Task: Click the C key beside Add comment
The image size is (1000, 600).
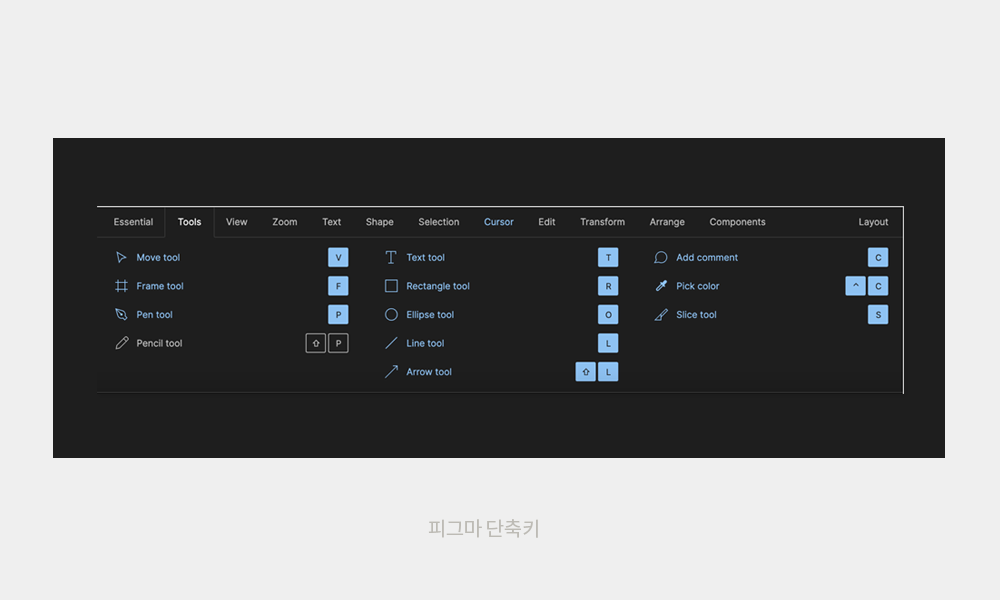Action: pyautogui.click(x=878, y=258)
